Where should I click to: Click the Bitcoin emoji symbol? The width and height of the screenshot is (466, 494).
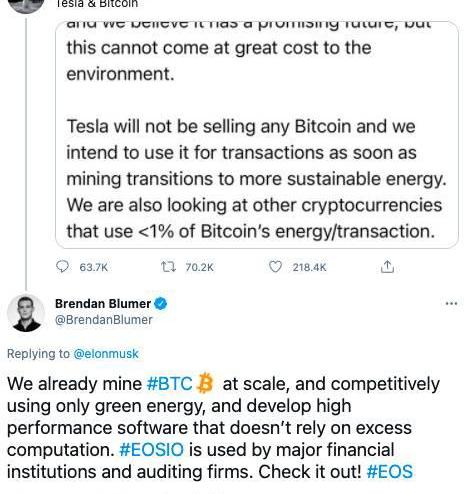(205, 383)
